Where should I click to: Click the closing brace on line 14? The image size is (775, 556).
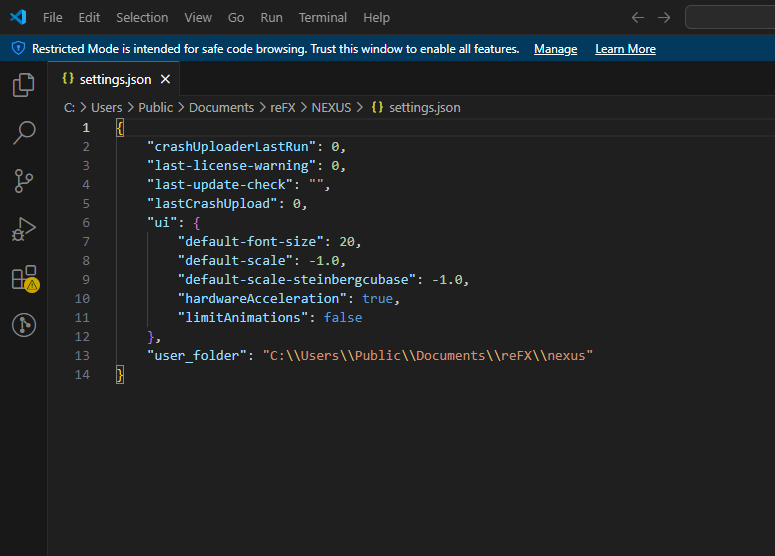click(x=120, y=375)
